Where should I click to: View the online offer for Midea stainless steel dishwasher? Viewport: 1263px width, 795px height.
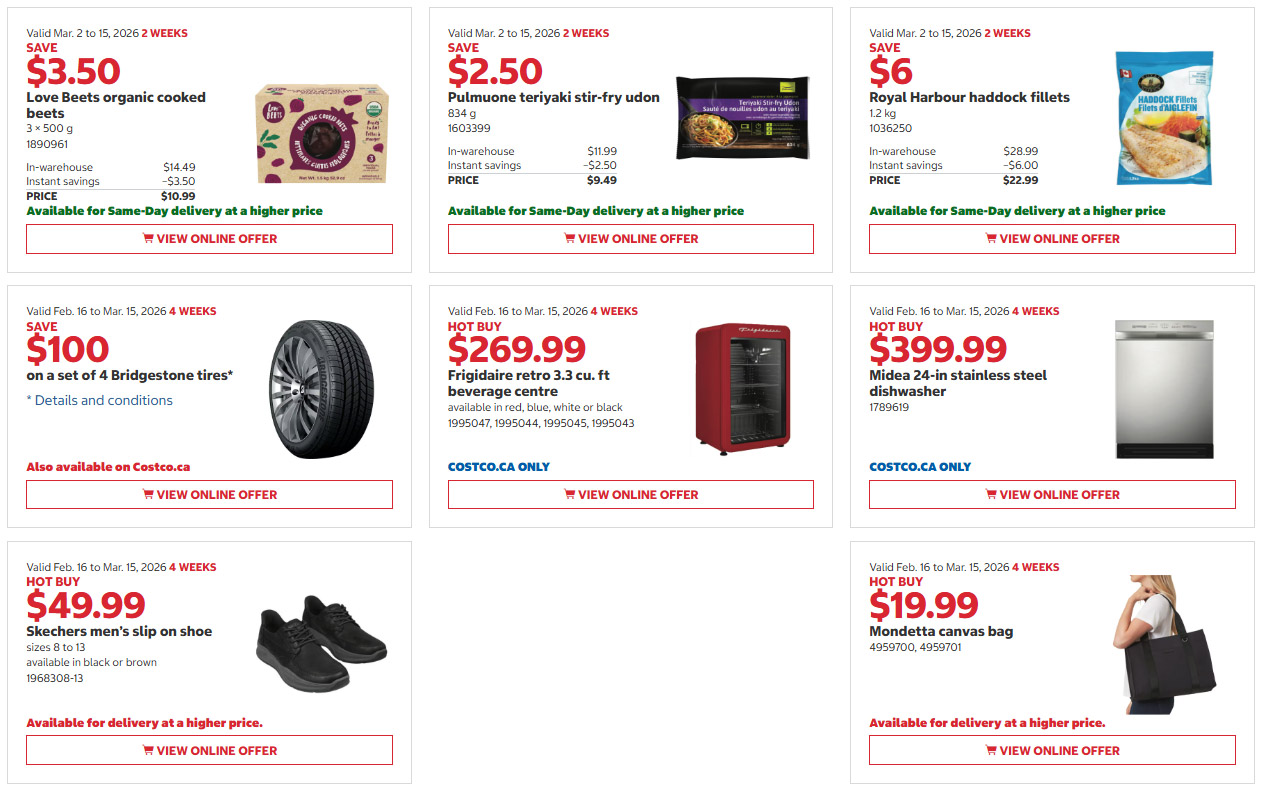[x=1051, y=494]
